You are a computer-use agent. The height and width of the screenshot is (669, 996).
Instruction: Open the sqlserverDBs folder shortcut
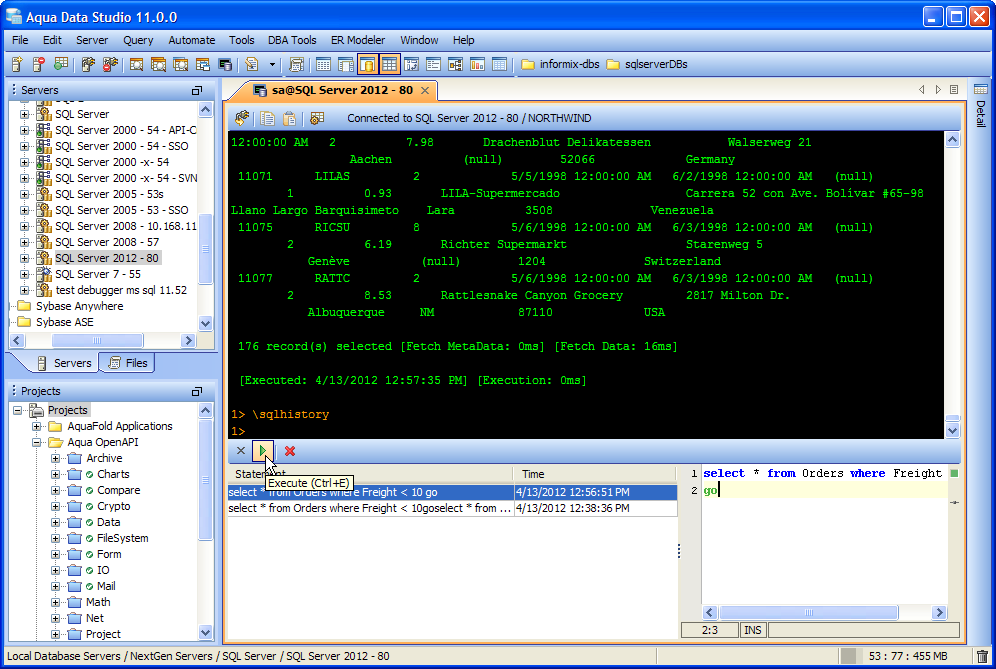pyautogui.click(x=647, y=64)
